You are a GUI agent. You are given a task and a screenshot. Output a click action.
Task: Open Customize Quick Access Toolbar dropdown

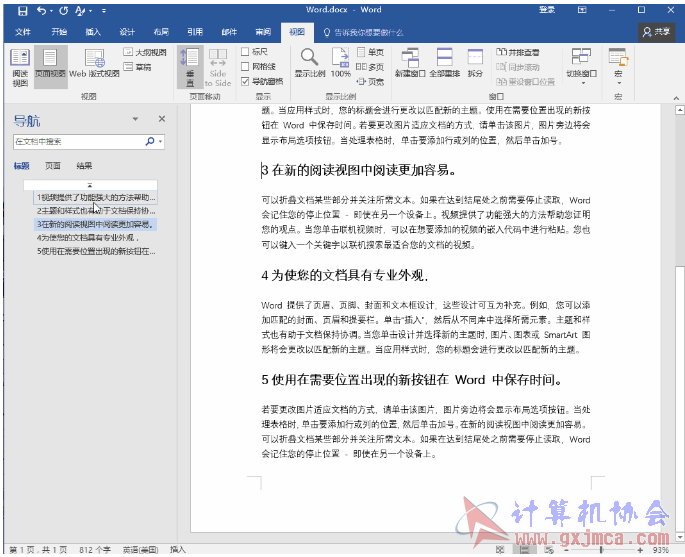click(104, 11)
